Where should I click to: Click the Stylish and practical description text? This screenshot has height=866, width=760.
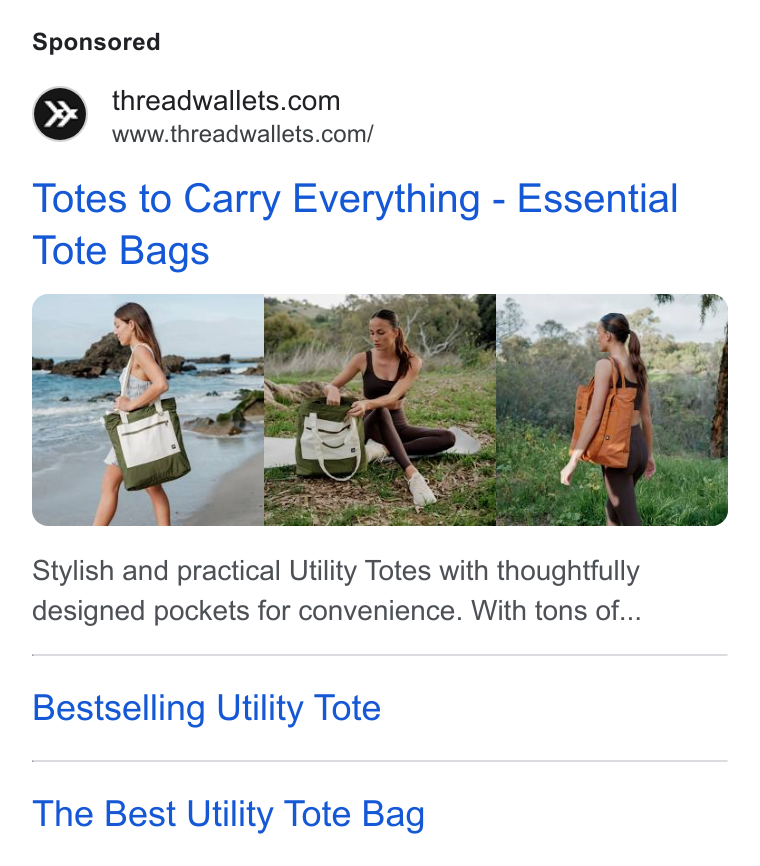point(337,591)
